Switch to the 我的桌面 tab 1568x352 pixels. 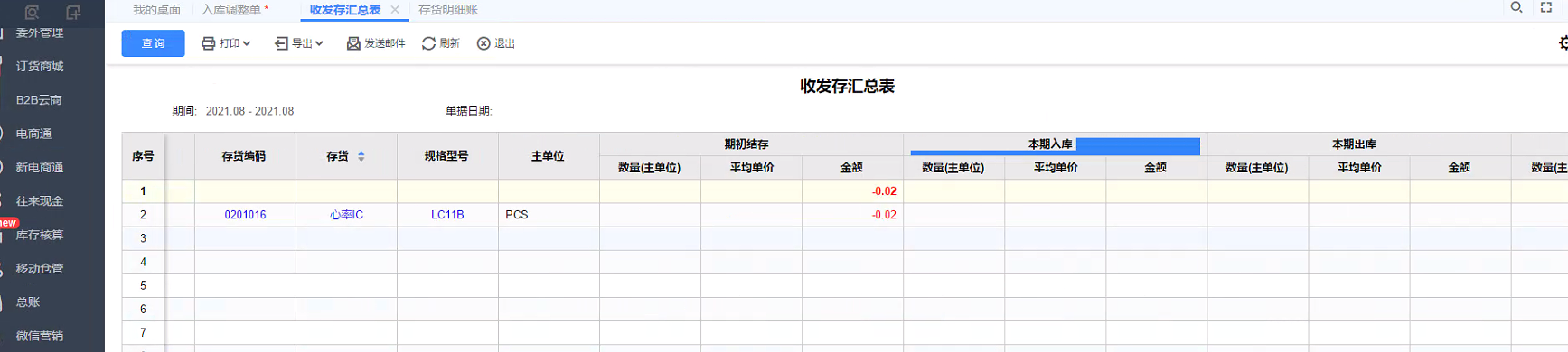pyautogui.click(x=156, y=10)
